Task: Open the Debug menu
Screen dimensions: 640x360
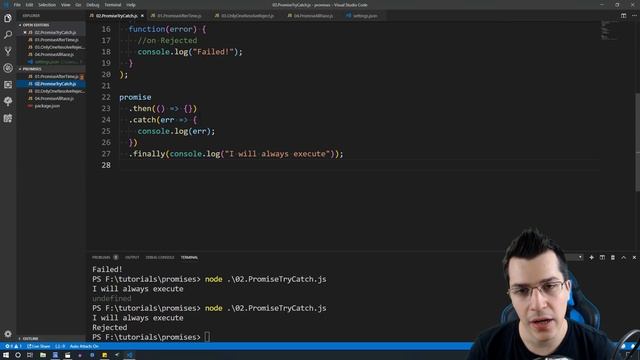Action: [93, 5]
